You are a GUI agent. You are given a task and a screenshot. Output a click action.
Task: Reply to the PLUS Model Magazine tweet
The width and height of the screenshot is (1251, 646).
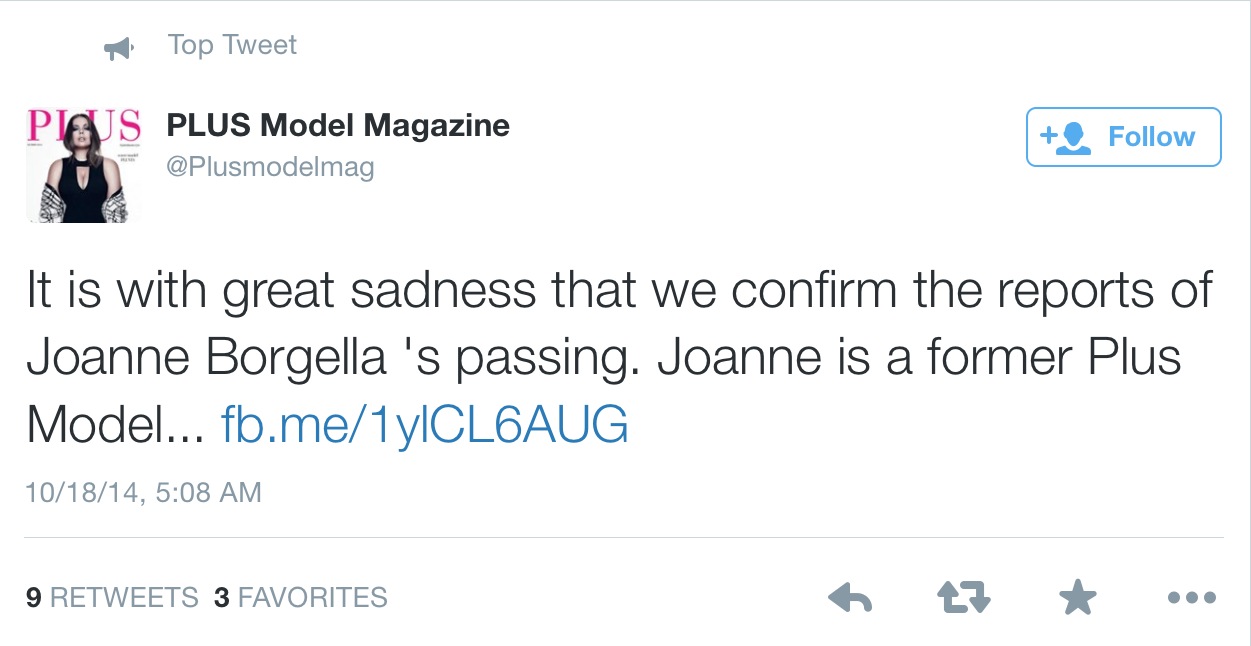[x=850, y=598]
